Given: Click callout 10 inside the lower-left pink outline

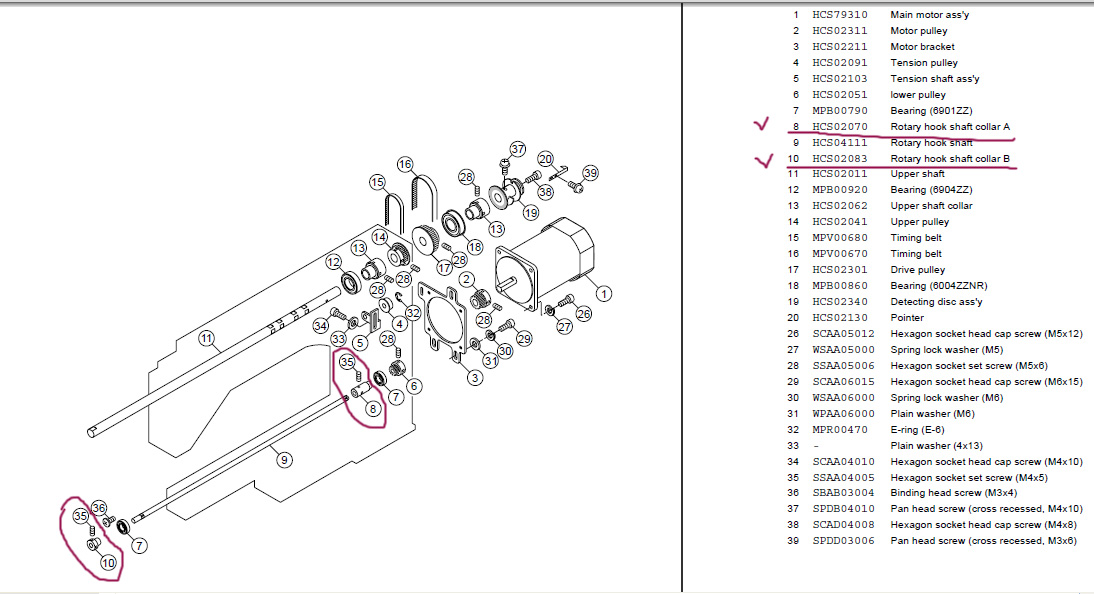Looking at the screenshot, I should click(108, 563).
